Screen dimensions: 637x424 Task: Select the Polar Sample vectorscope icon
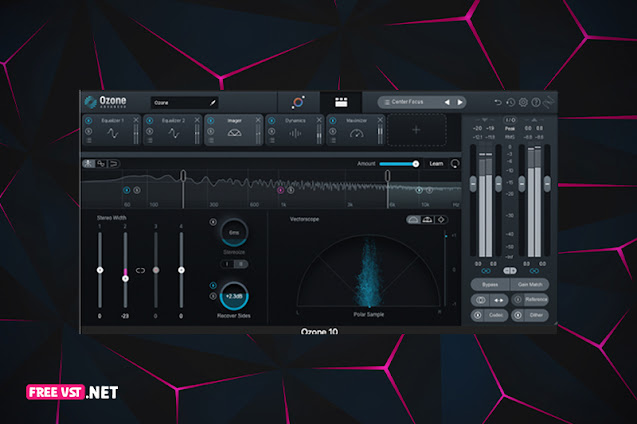[x=413, y=220]
